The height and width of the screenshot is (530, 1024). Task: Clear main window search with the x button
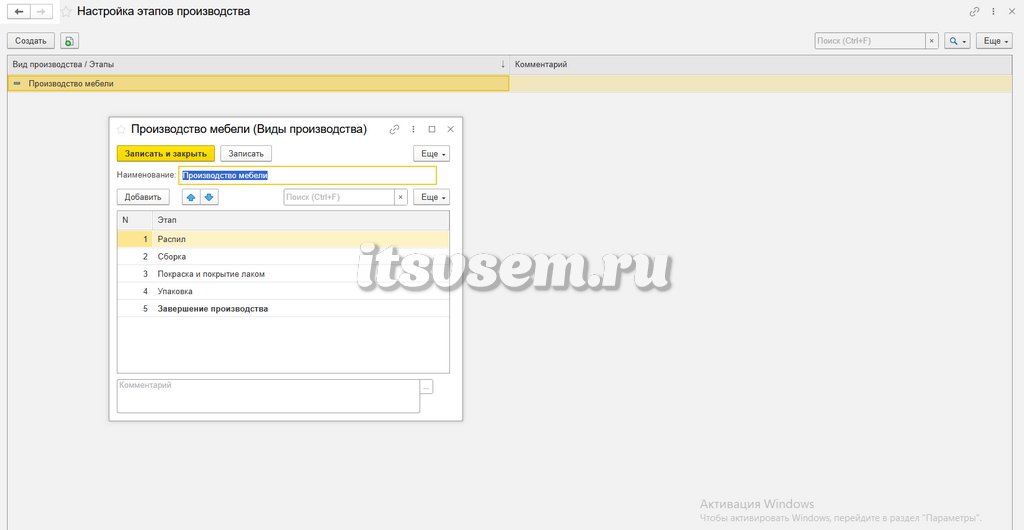click(x=932, y=40)
